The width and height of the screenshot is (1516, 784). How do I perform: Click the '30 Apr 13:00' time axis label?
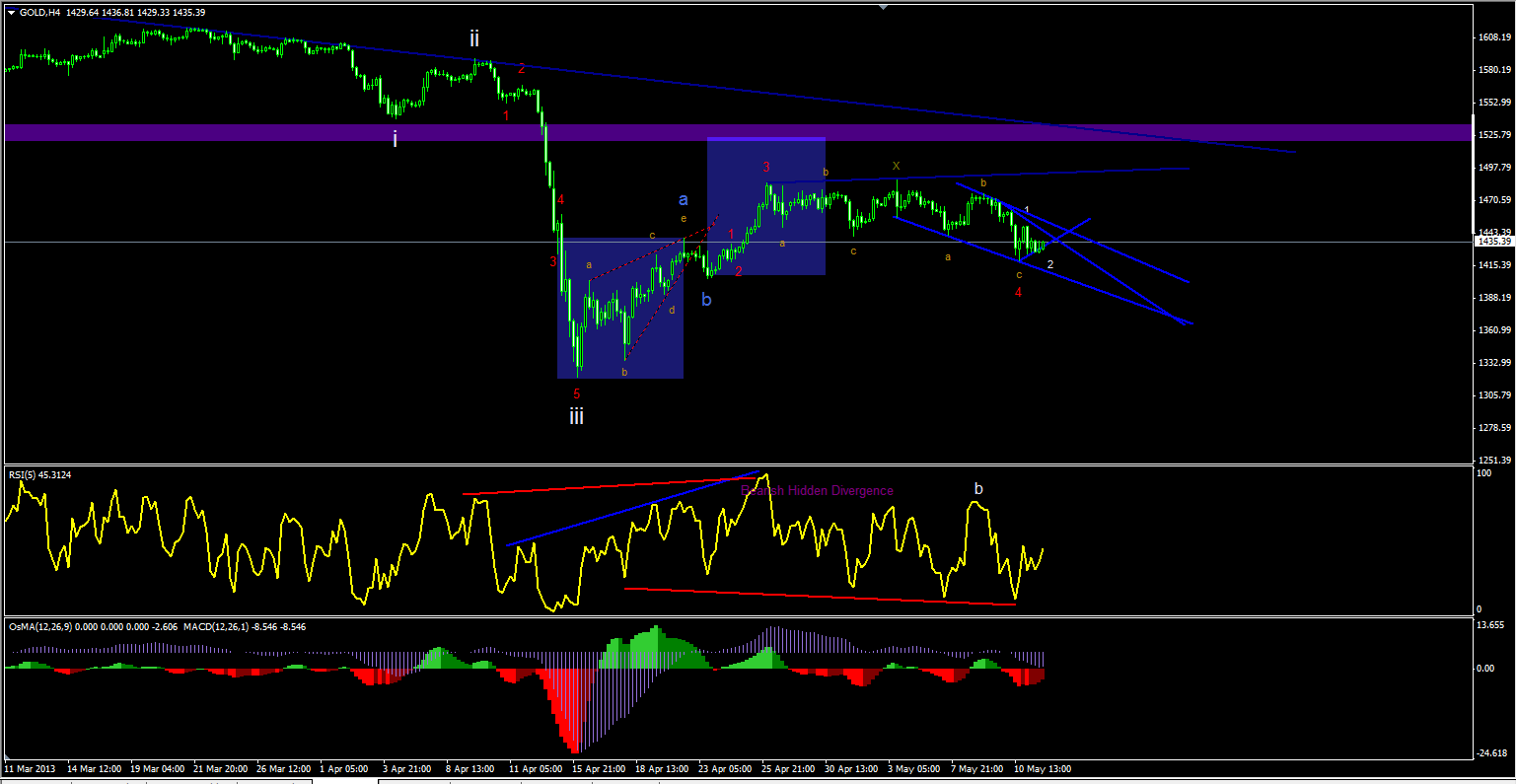pos(852,768)
